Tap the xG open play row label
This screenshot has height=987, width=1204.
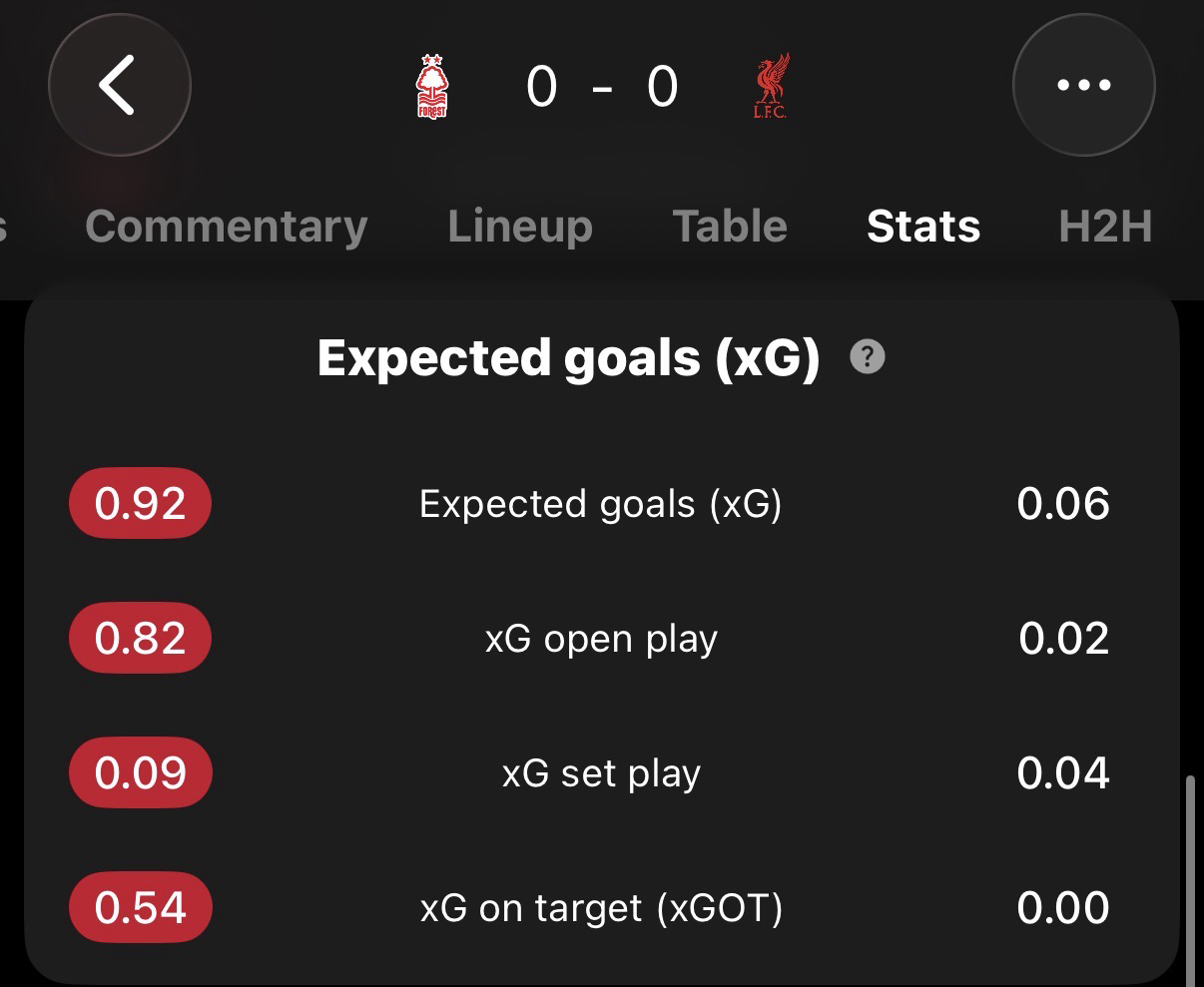coord(601,639)
